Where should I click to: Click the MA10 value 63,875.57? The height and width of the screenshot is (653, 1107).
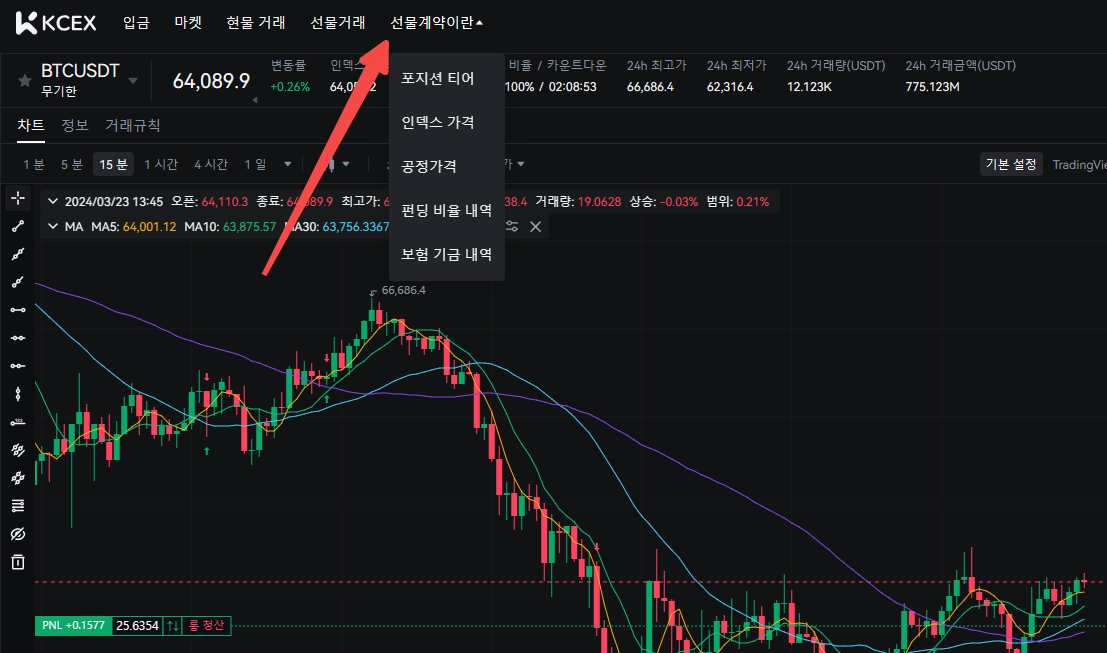tap(249, 227)
